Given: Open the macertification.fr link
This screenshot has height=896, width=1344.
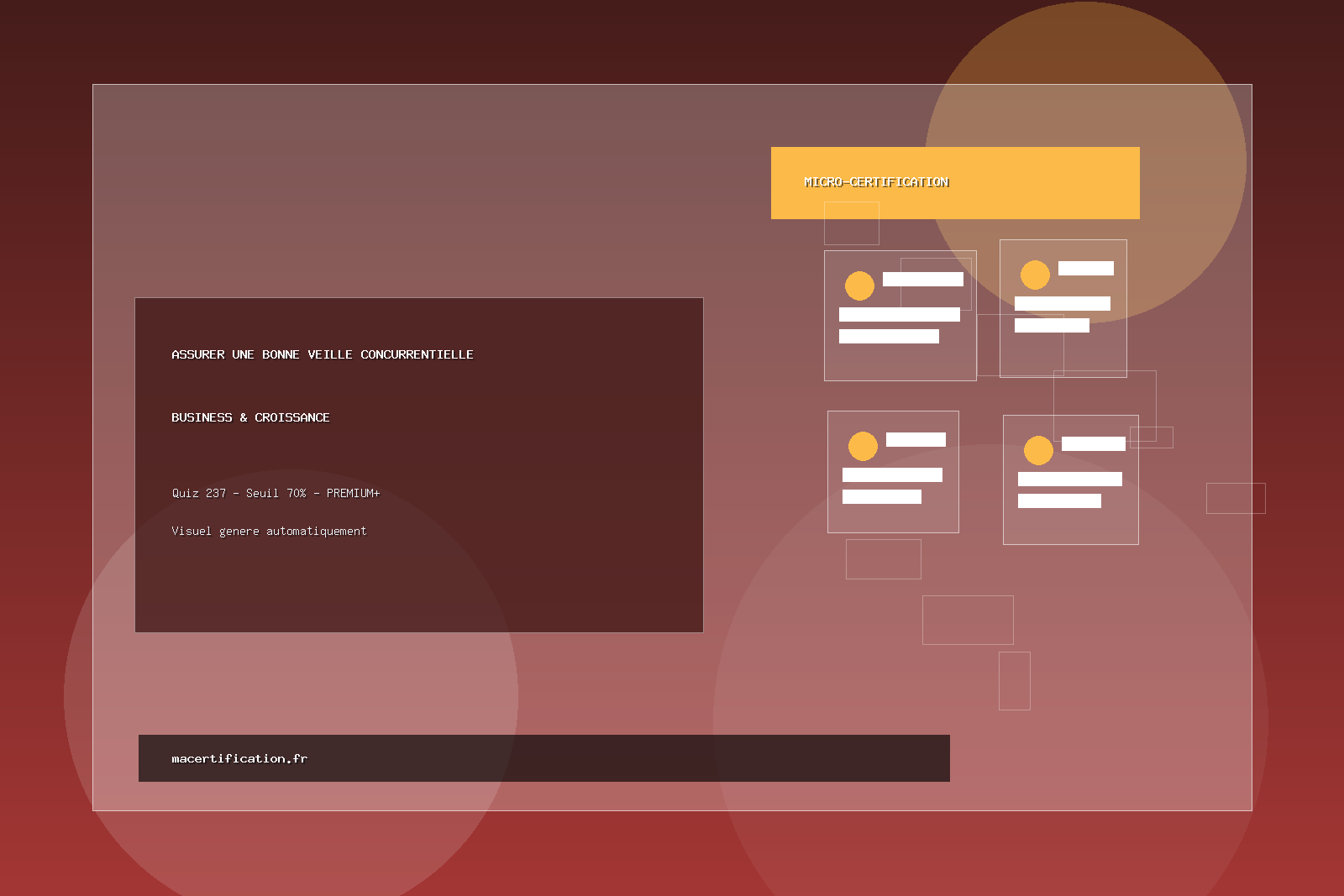Looking at the screenshot, I should pyautogui.click(x=239, y=758).
